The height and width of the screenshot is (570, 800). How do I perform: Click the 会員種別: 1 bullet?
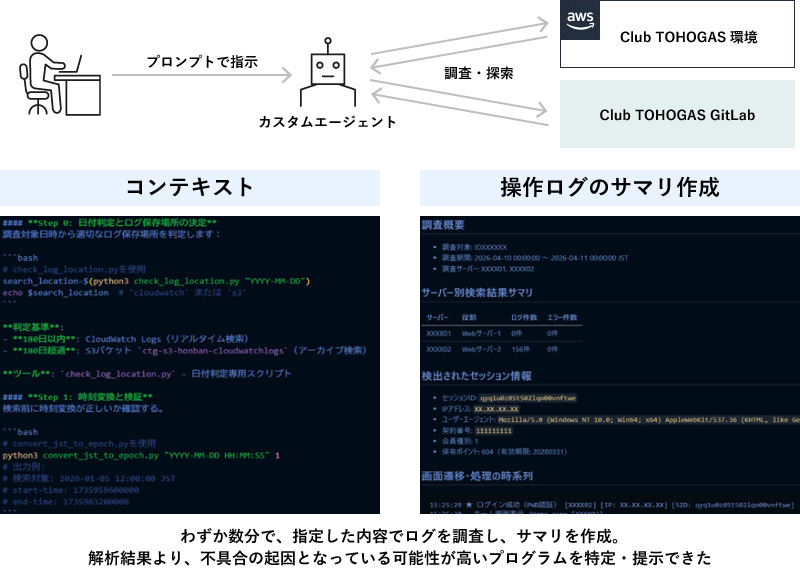tap(460, 441)
